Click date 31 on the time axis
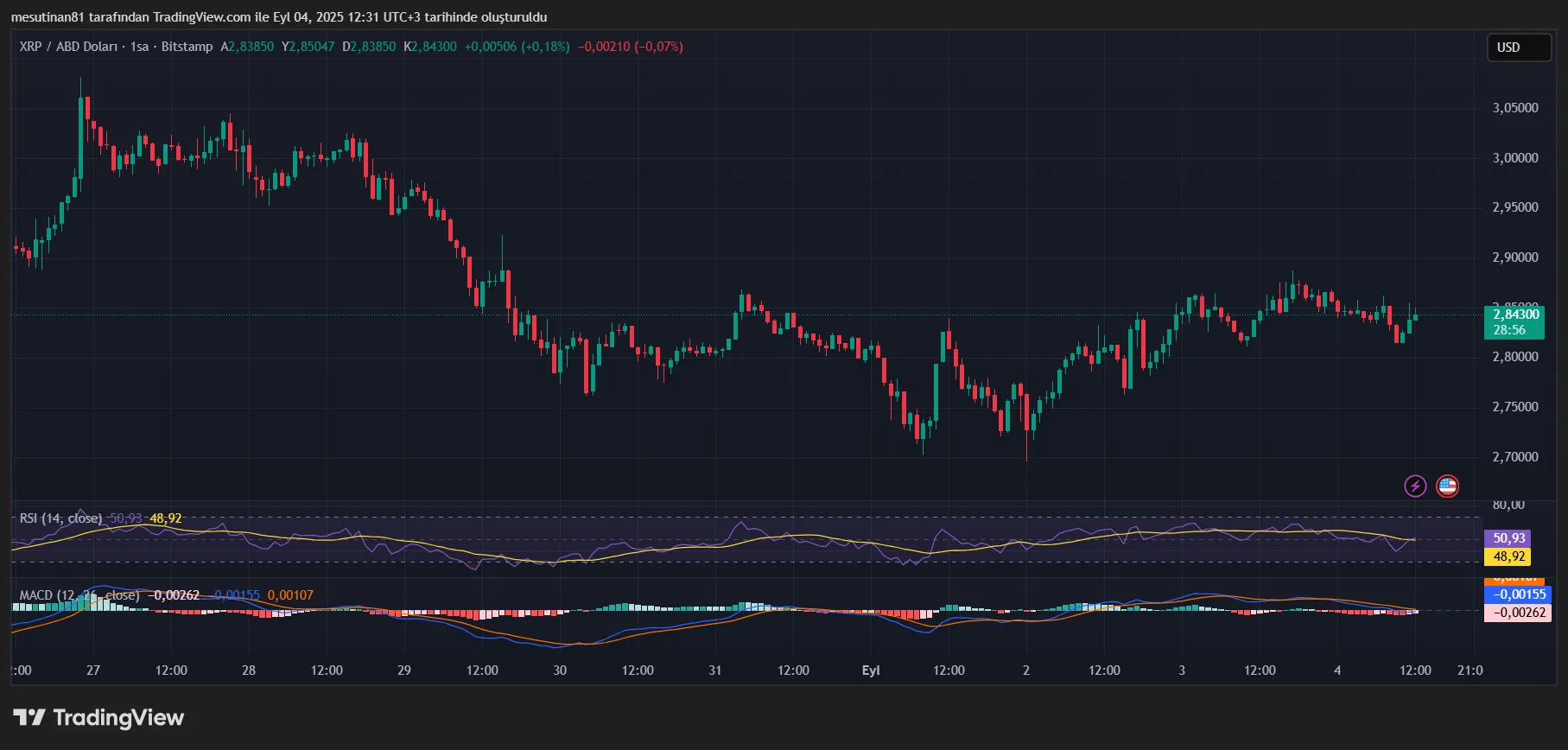 (715, 671)
